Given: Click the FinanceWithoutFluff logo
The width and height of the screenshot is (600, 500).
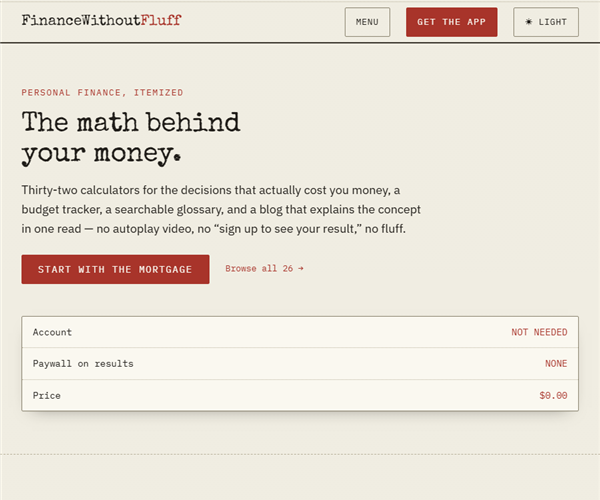Looking at the screenshot, I should [101, 20].
